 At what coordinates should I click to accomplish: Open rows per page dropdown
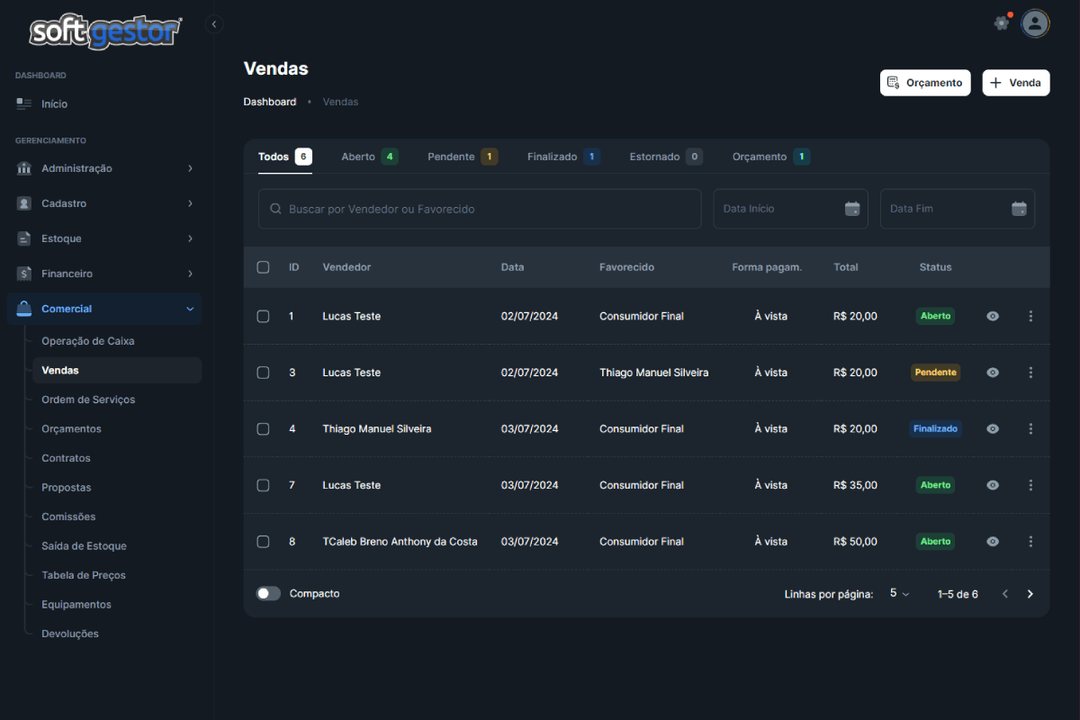click(899, 594)
